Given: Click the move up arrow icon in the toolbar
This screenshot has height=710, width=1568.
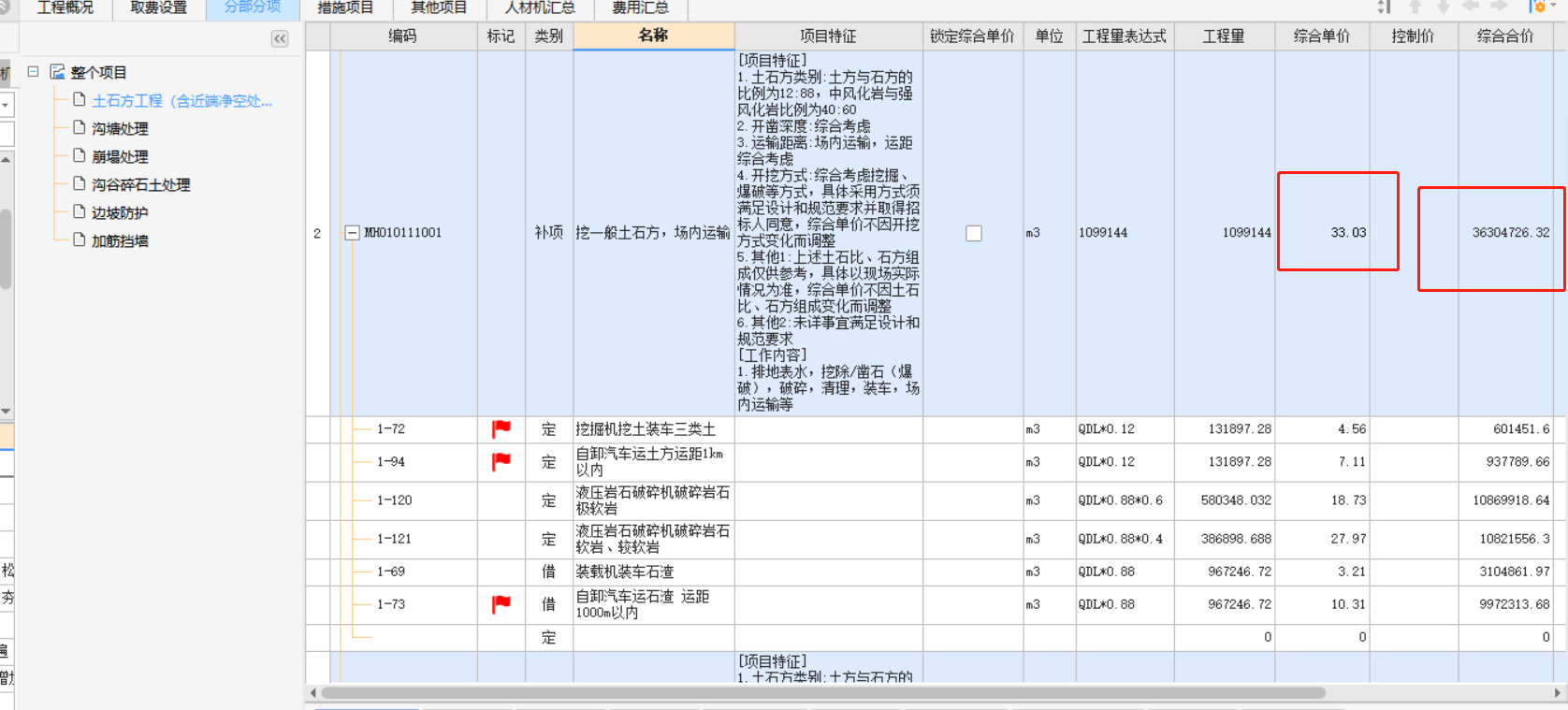Looking at the screenshot, I should point(1416,7).
